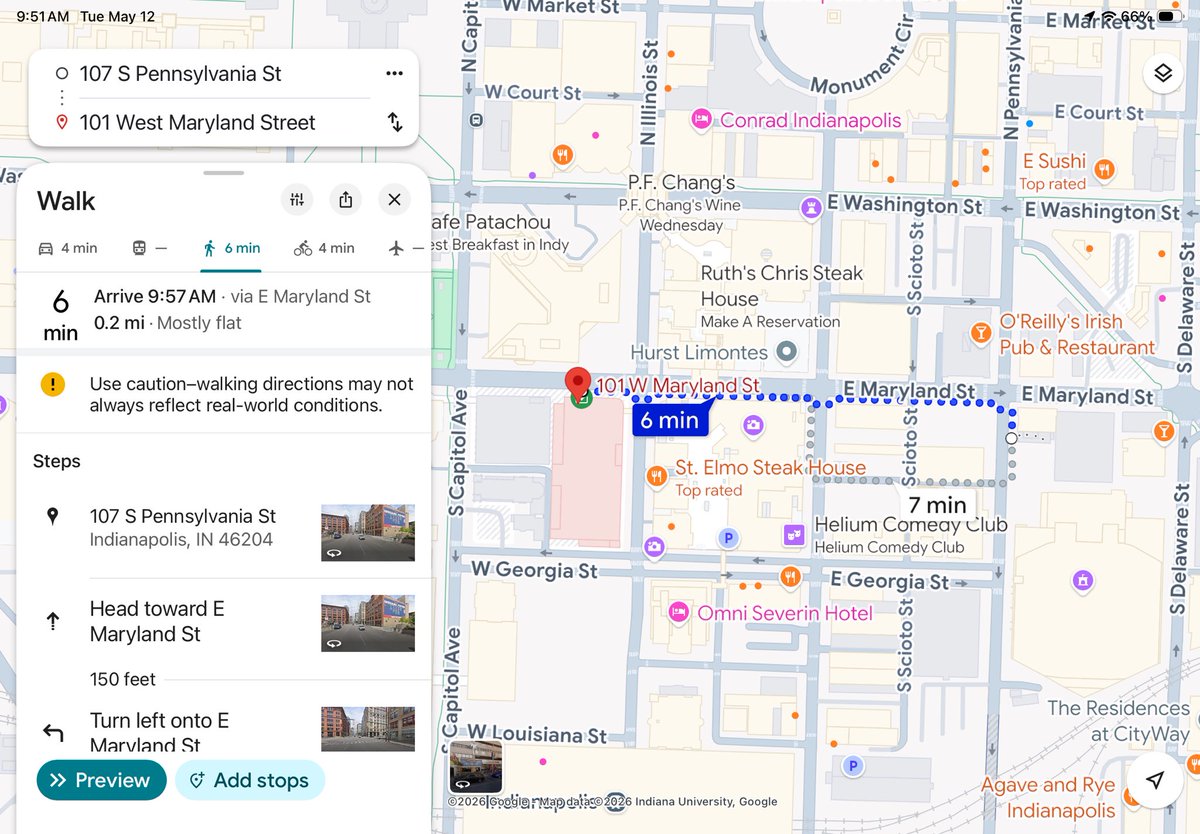Swap start and destination with reverse arrows
The height and width of the screenshot is (834, 1200).
(x=395, y=122)
